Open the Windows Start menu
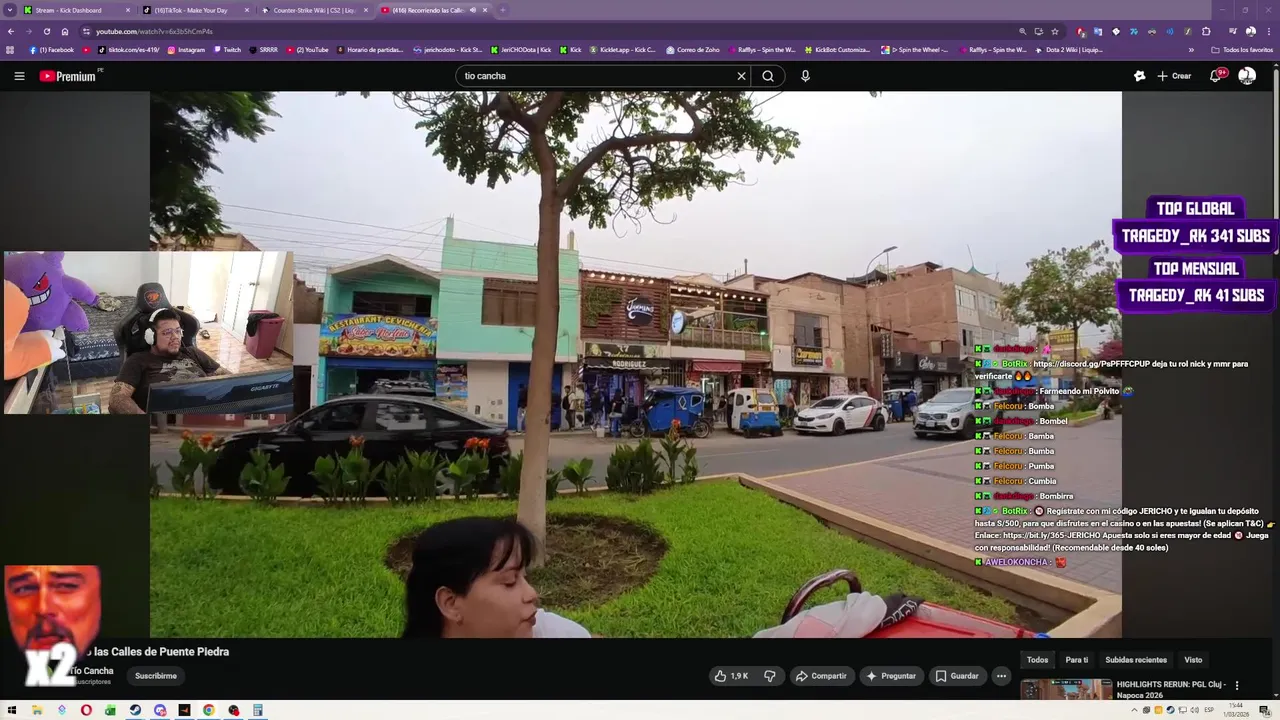 click(12, 710)
